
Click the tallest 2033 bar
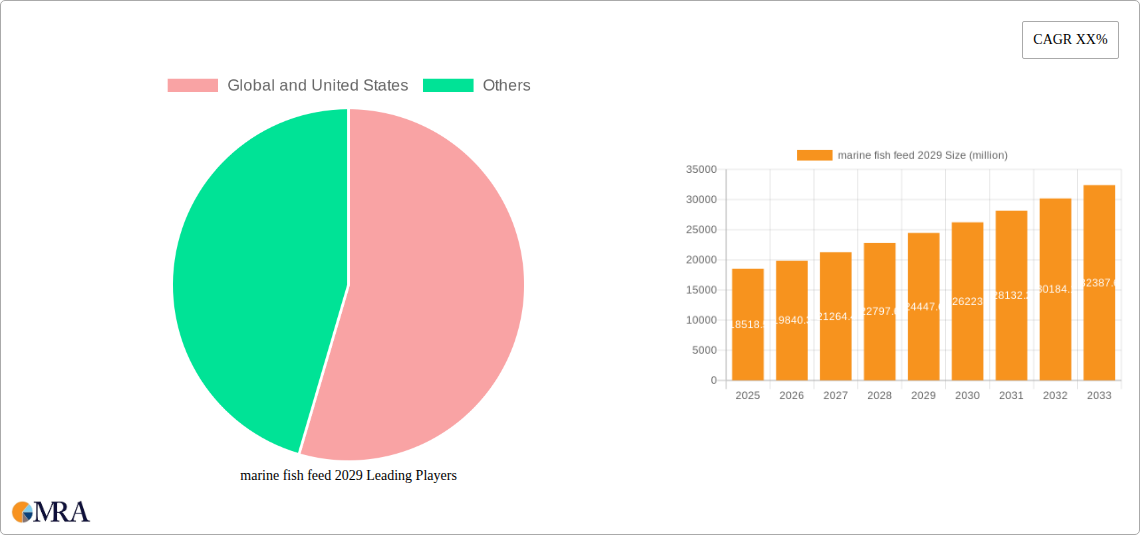tap(1099, 283)
